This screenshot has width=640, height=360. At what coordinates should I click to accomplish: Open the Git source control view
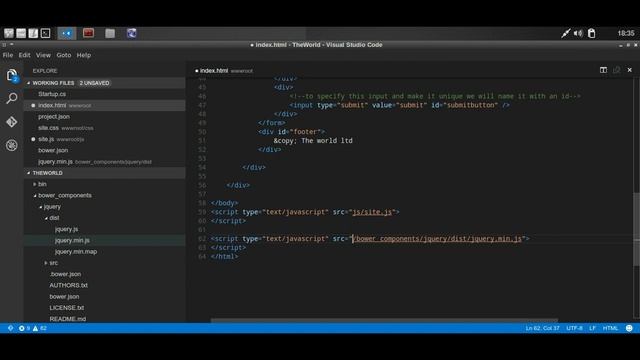(12, 122)
